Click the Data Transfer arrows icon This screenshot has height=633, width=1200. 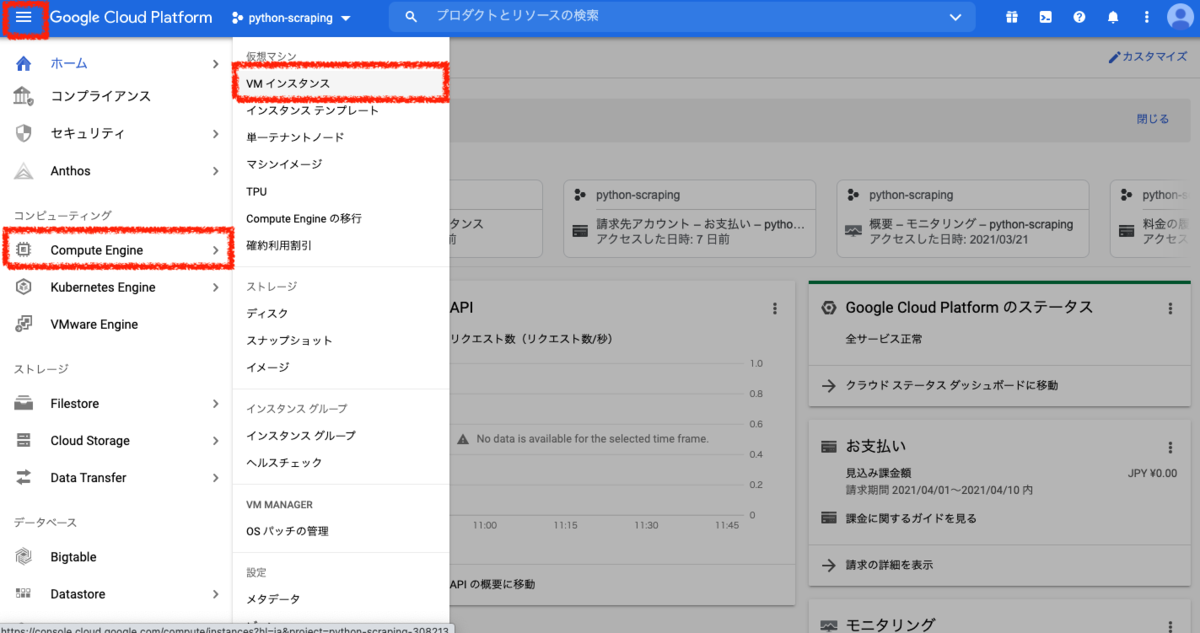[24, 477]
